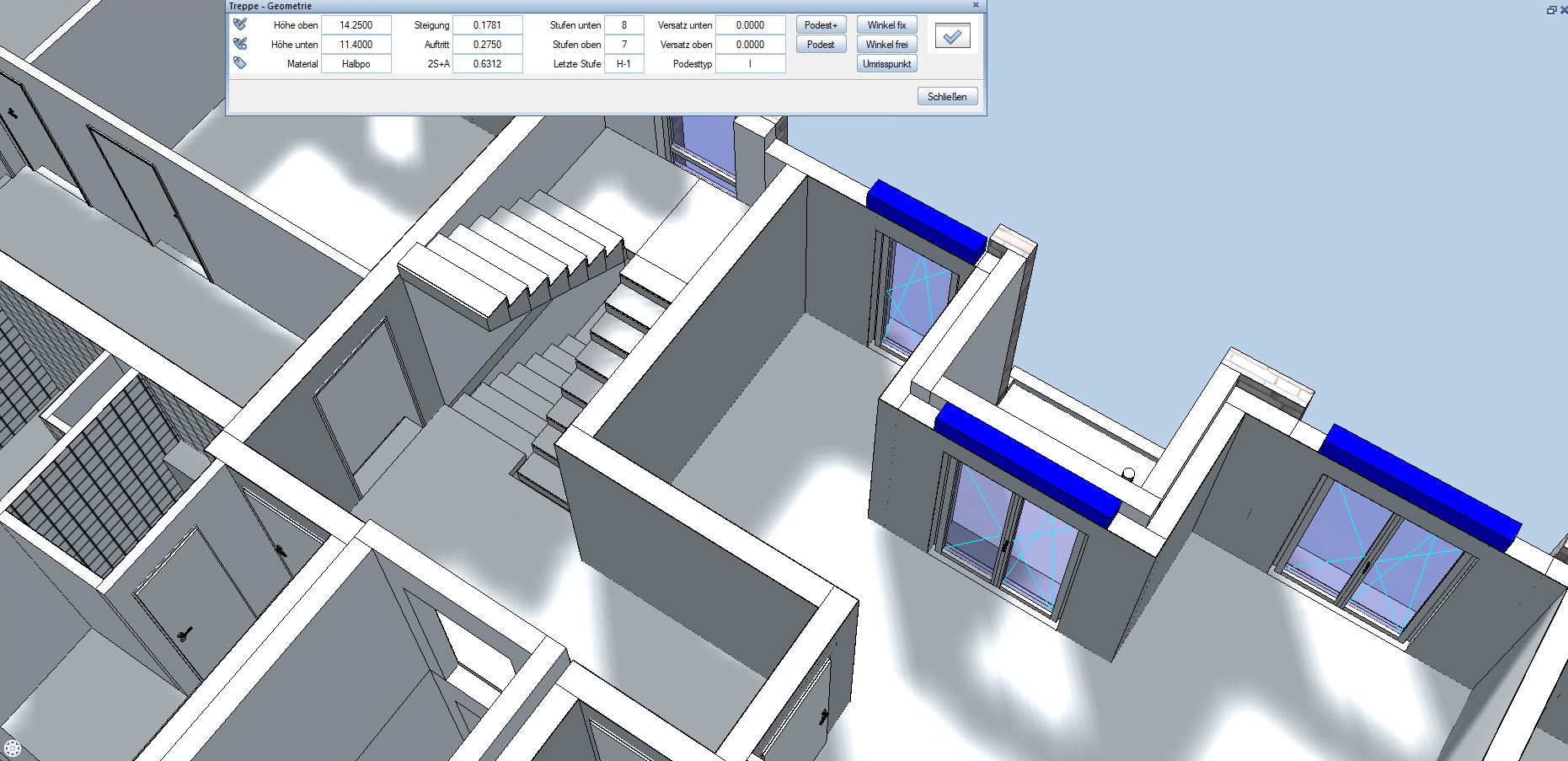Confirm with the blue checkmark button

click(x=952, y=36)
